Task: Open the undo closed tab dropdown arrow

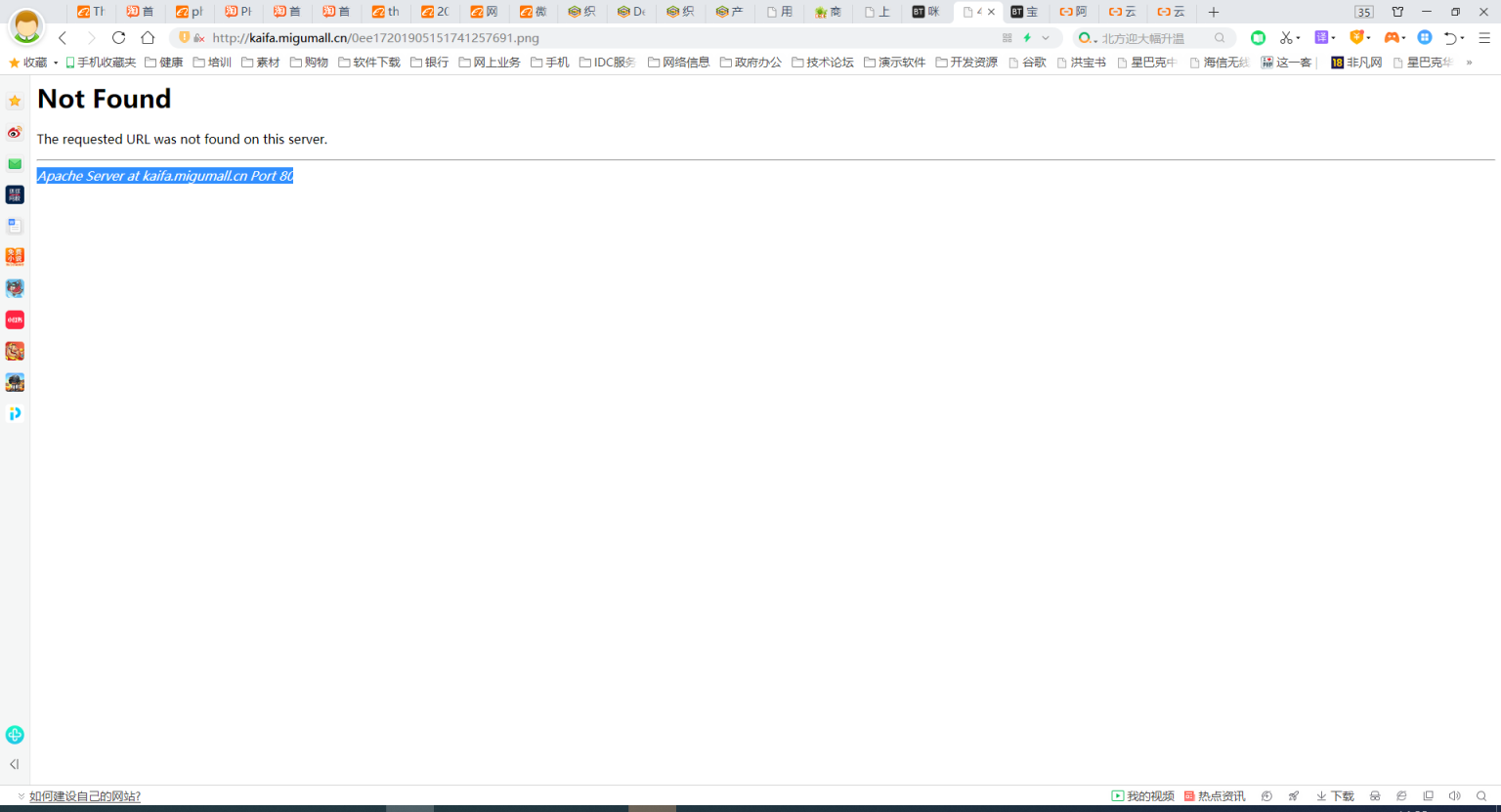Action: pos(1463,38)
